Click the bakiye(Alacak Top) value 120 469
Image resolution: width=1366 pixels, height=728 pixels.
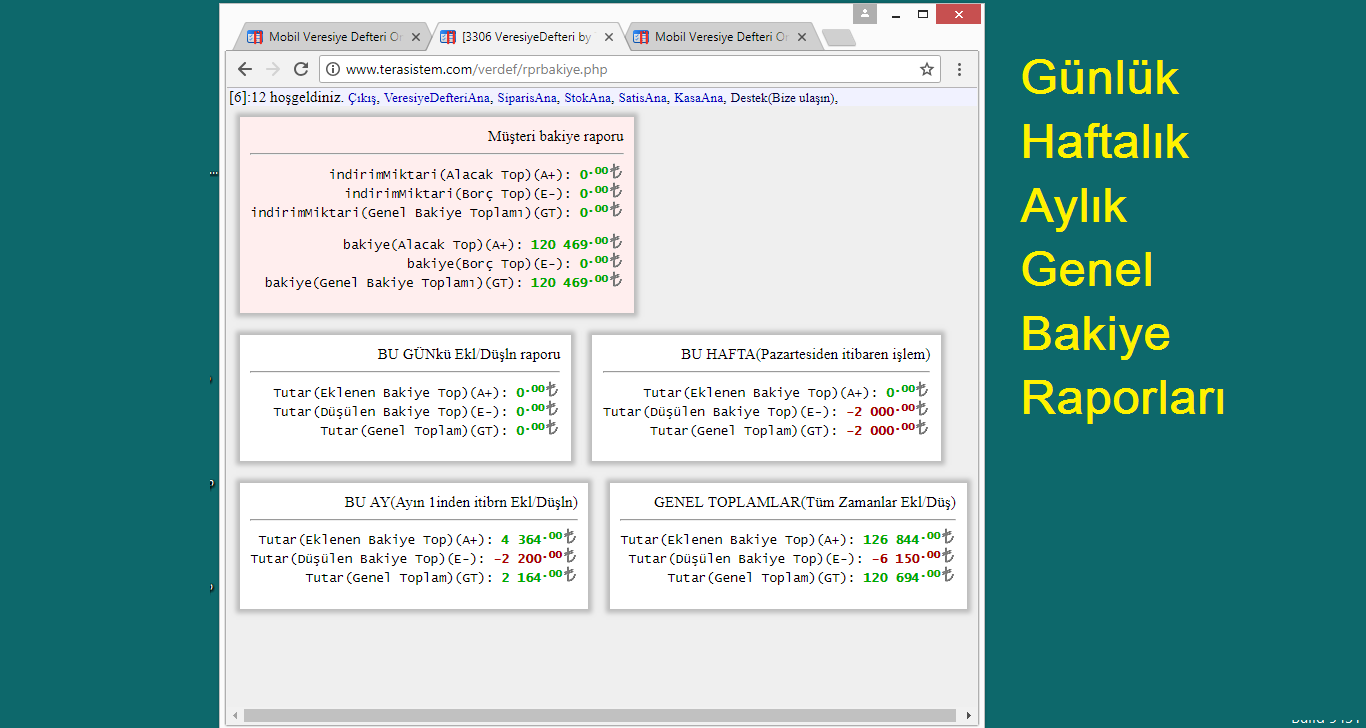pyautogui.click(x=576, y=243)
